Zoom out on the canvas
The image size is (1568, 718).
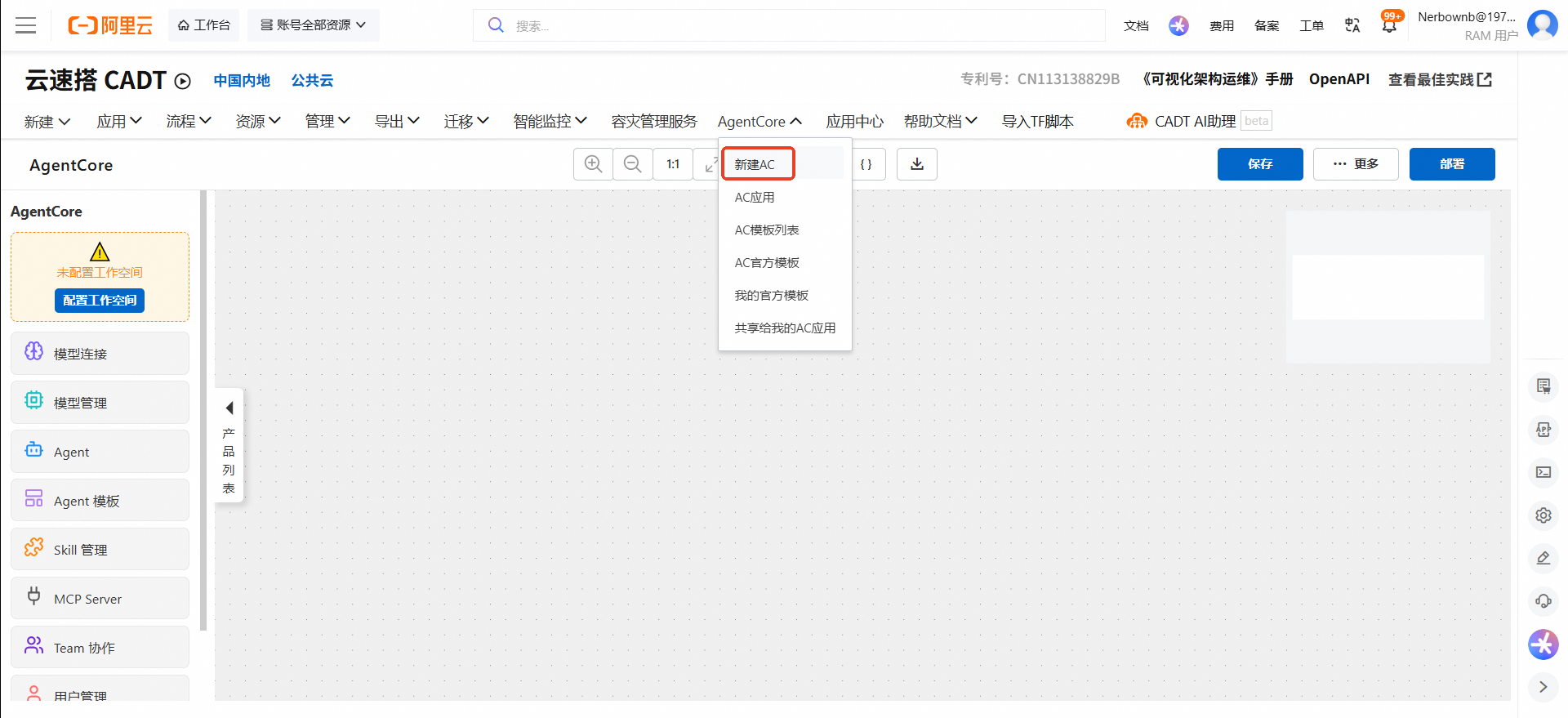click(633, 164)
